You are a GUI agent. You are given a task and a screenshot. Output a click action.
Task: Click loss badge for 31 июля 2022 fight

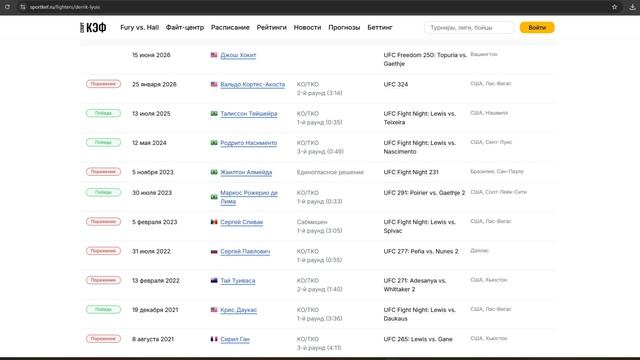(103, 251)
